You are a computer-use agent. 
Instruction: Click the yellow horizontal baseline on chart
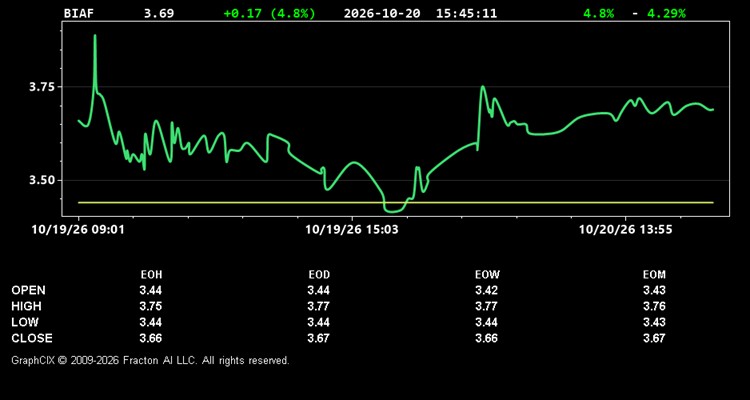point(396,202)
